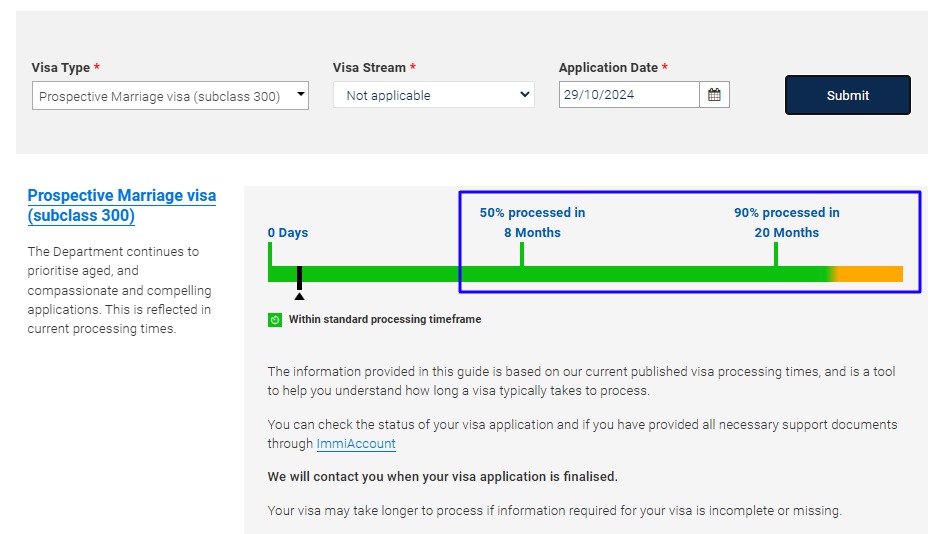Click the 'Visa Stream' field label

[x=369, y=67]
